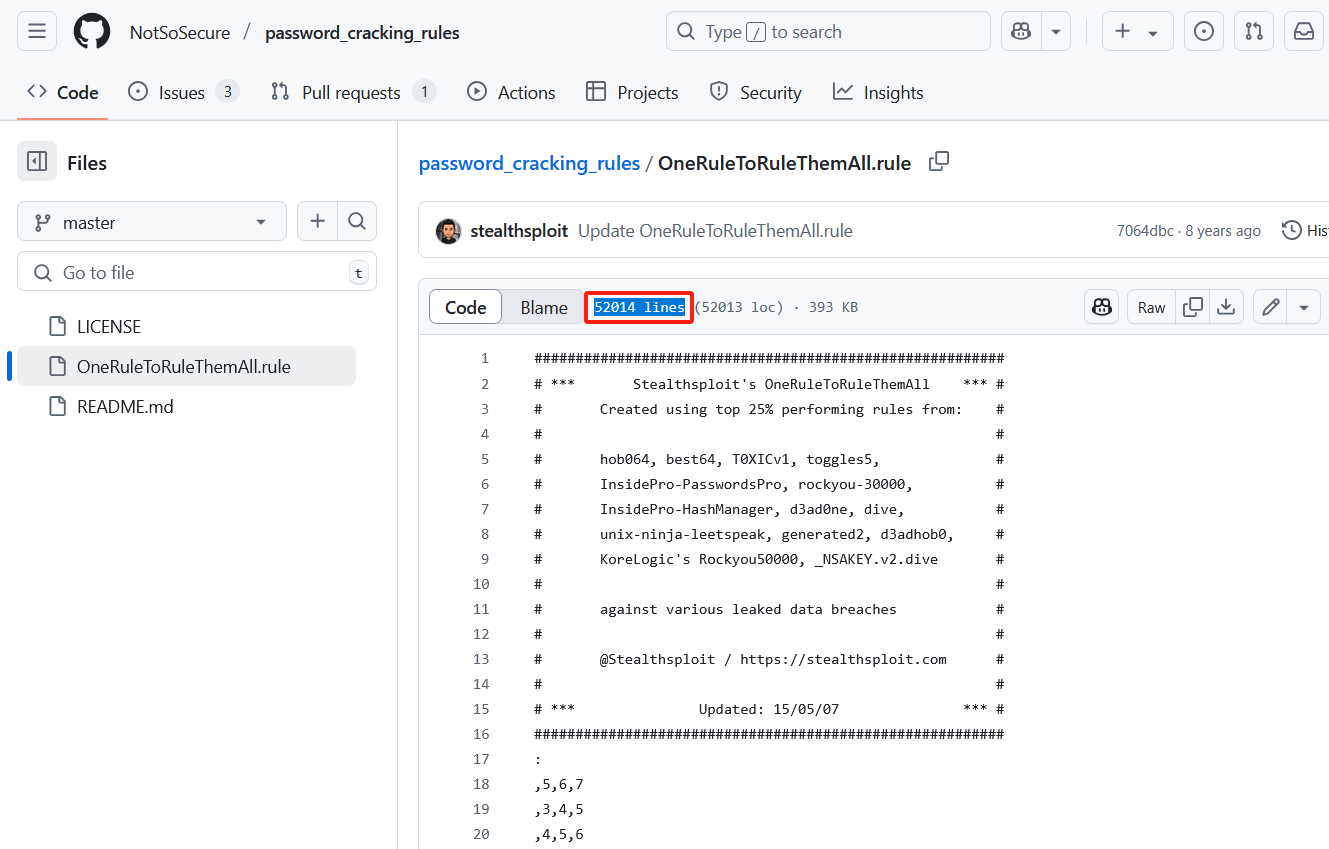Open the Issues tab
The height and width of the screenshot is (849, 1329).
pos(182,92)
